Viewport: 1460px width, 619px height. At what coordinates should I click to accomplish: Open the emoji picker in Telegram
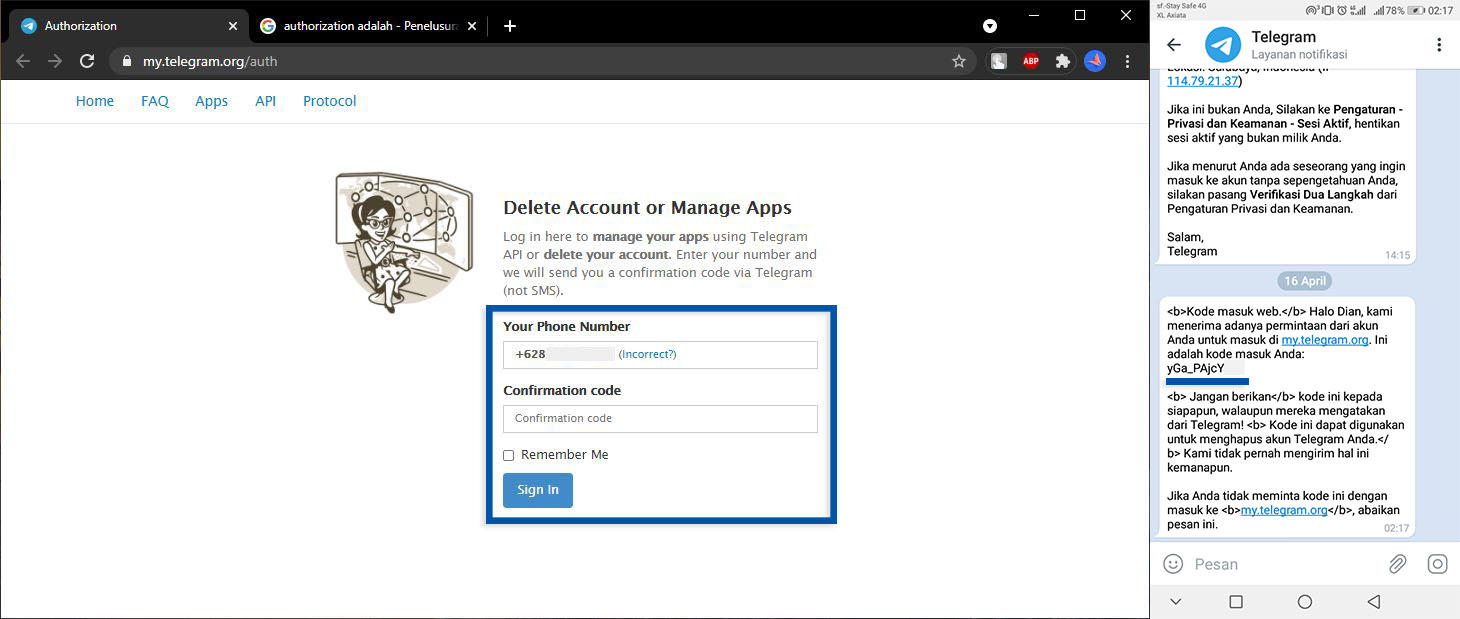point(1172,563)
